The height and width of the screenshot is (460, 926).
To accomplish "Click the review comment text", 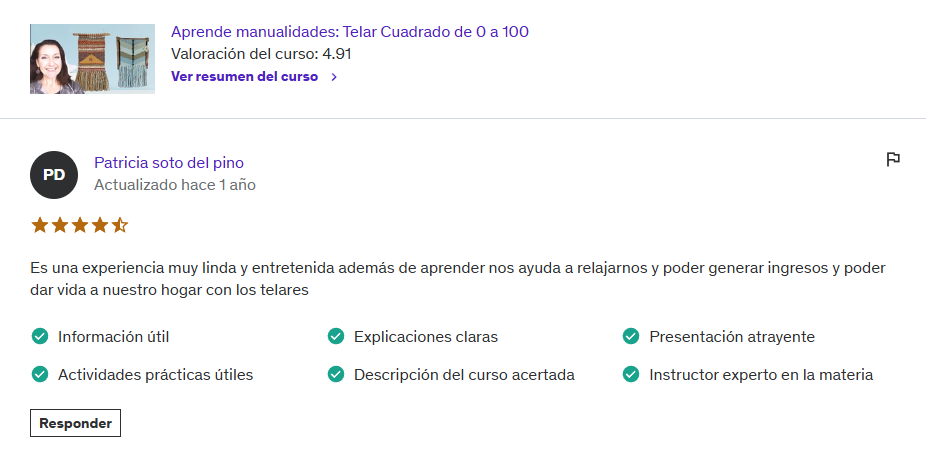I will tap(457, 279).
